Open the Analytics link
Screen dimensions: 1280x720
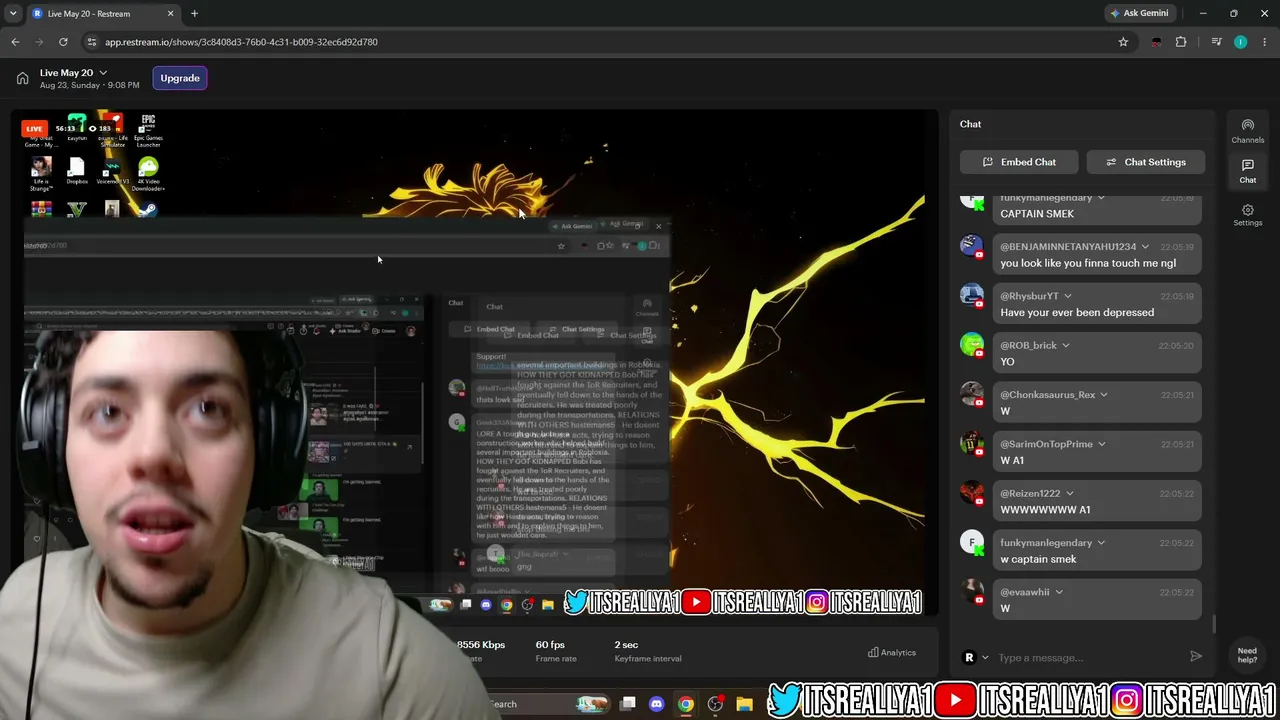pos(892,652)
